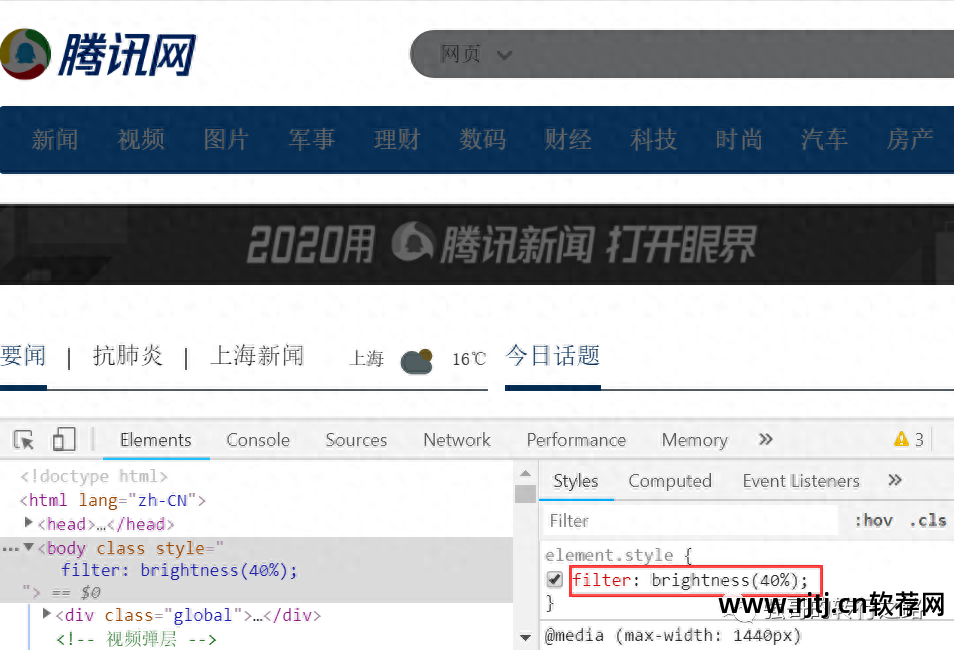Expand the head element in the DOM tree

click(x=29, y=523)
